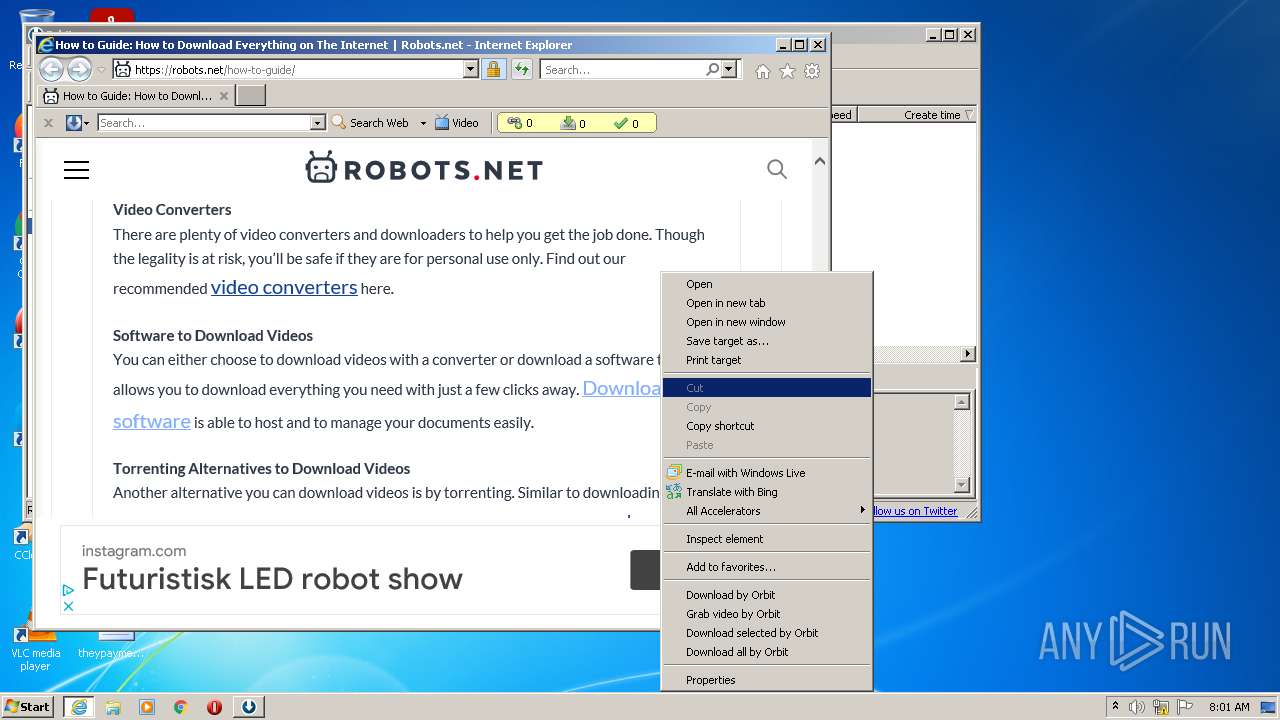Select Save target as...
The image size is (1280, 720).
click(x=767, y=341)
